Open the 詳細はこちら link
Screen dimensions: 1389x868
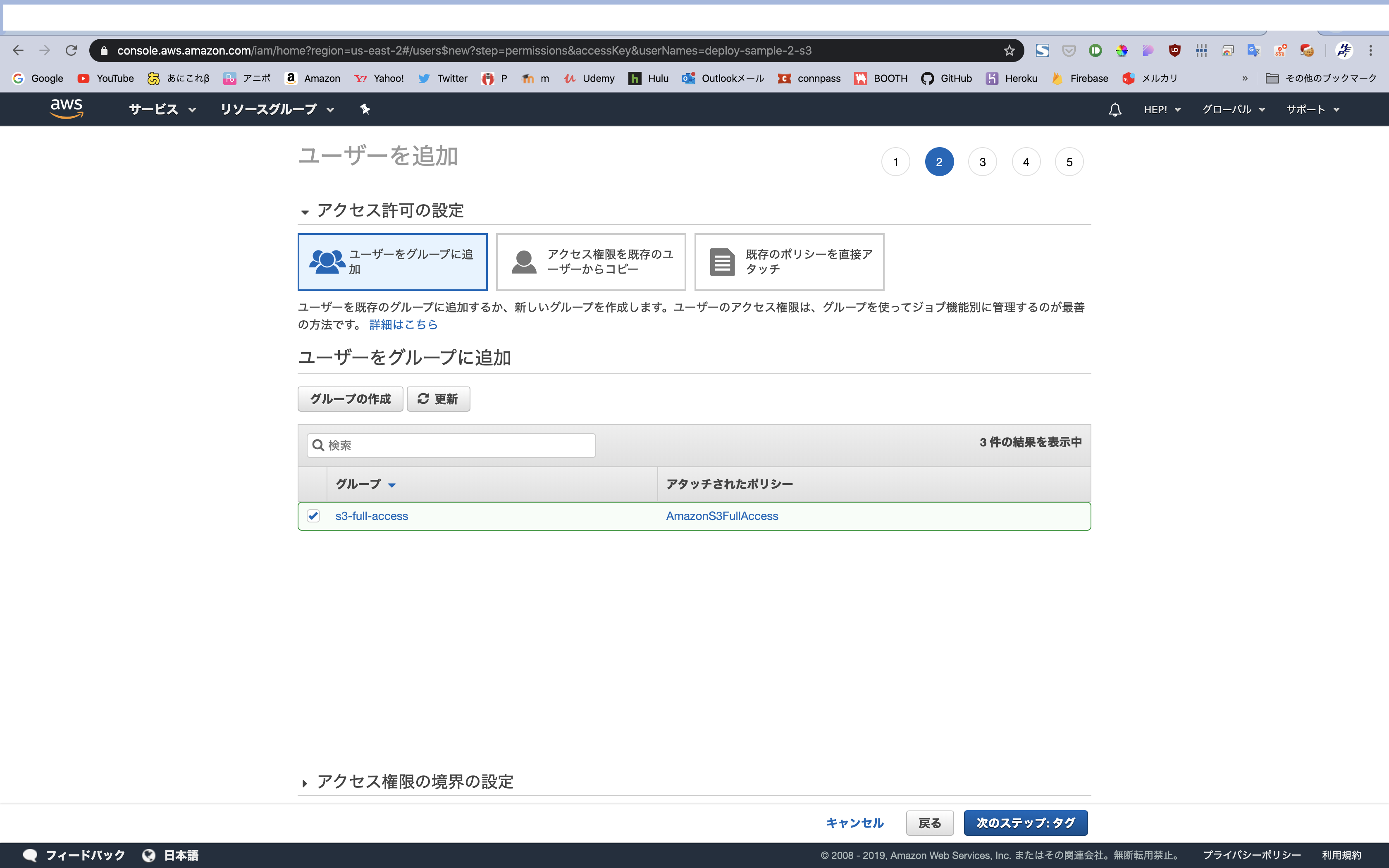[403, 325]
